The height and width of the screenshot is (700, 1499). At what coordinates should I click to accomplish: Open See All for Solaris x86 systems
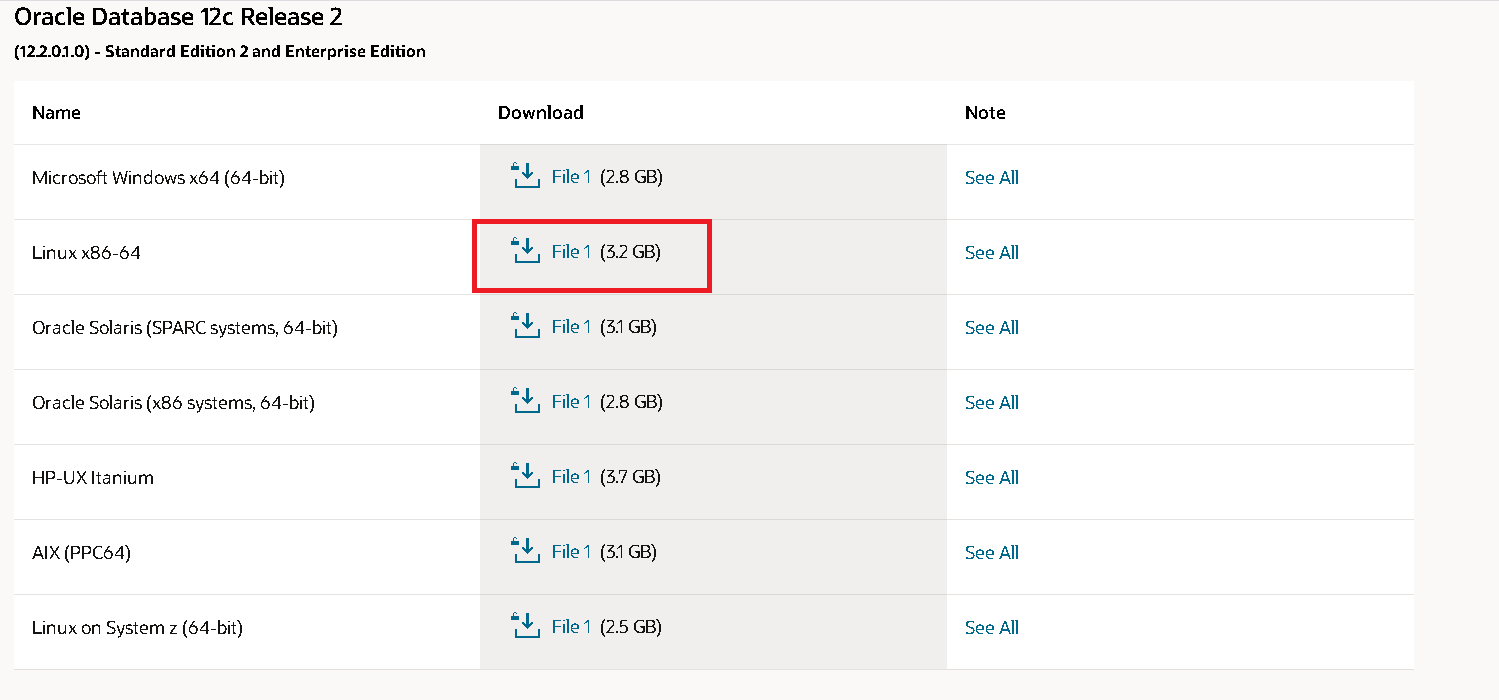coord(992,403)
